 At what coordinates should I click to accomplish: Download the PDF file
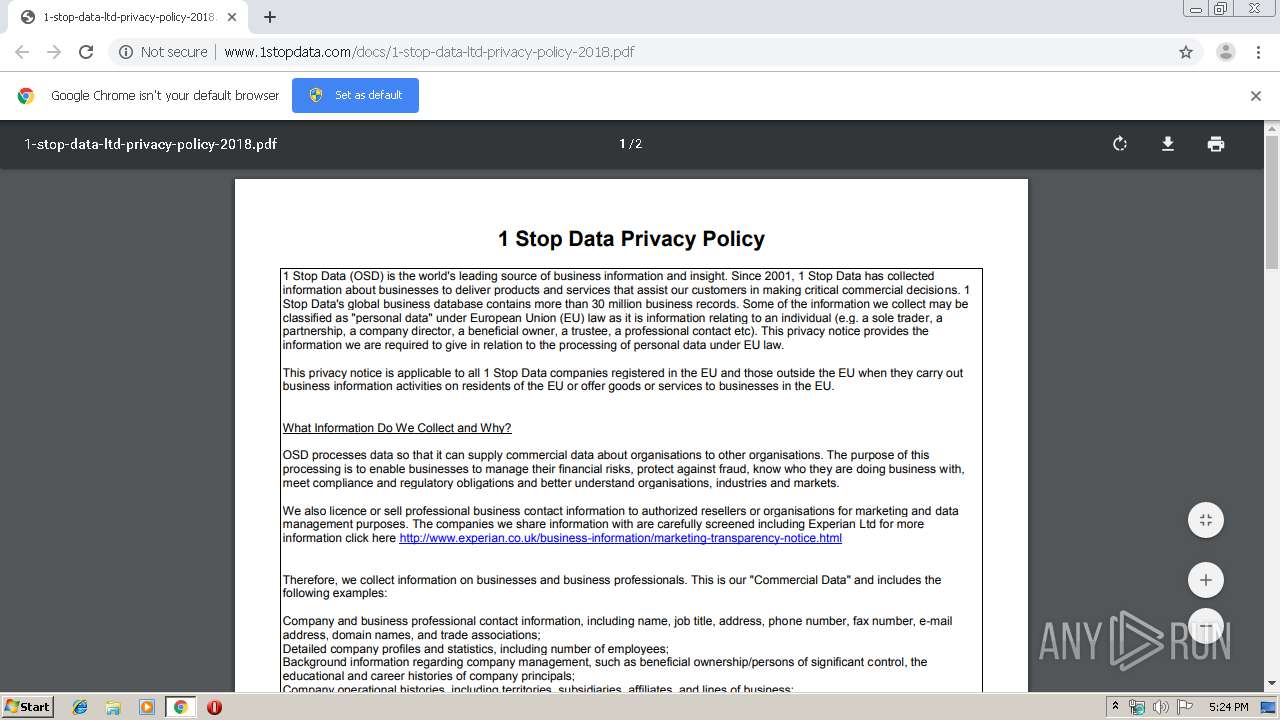(x=1167, y=144)
